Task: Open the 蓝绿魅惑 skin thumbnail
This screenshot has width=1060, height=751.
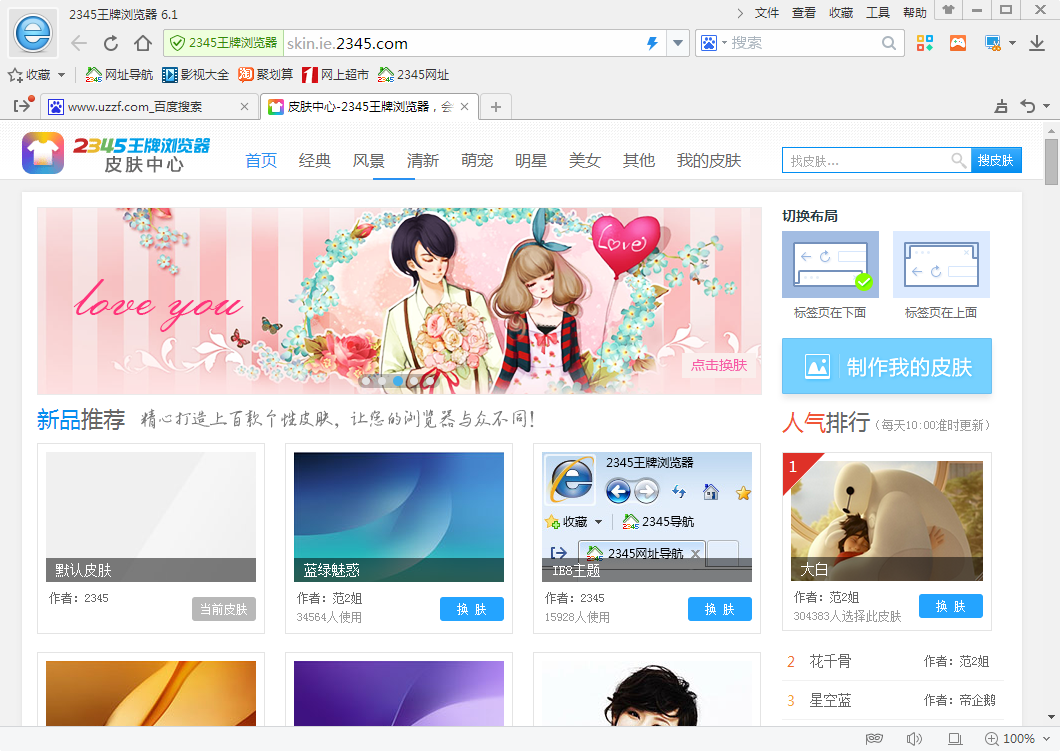Action: coord(399,517)
